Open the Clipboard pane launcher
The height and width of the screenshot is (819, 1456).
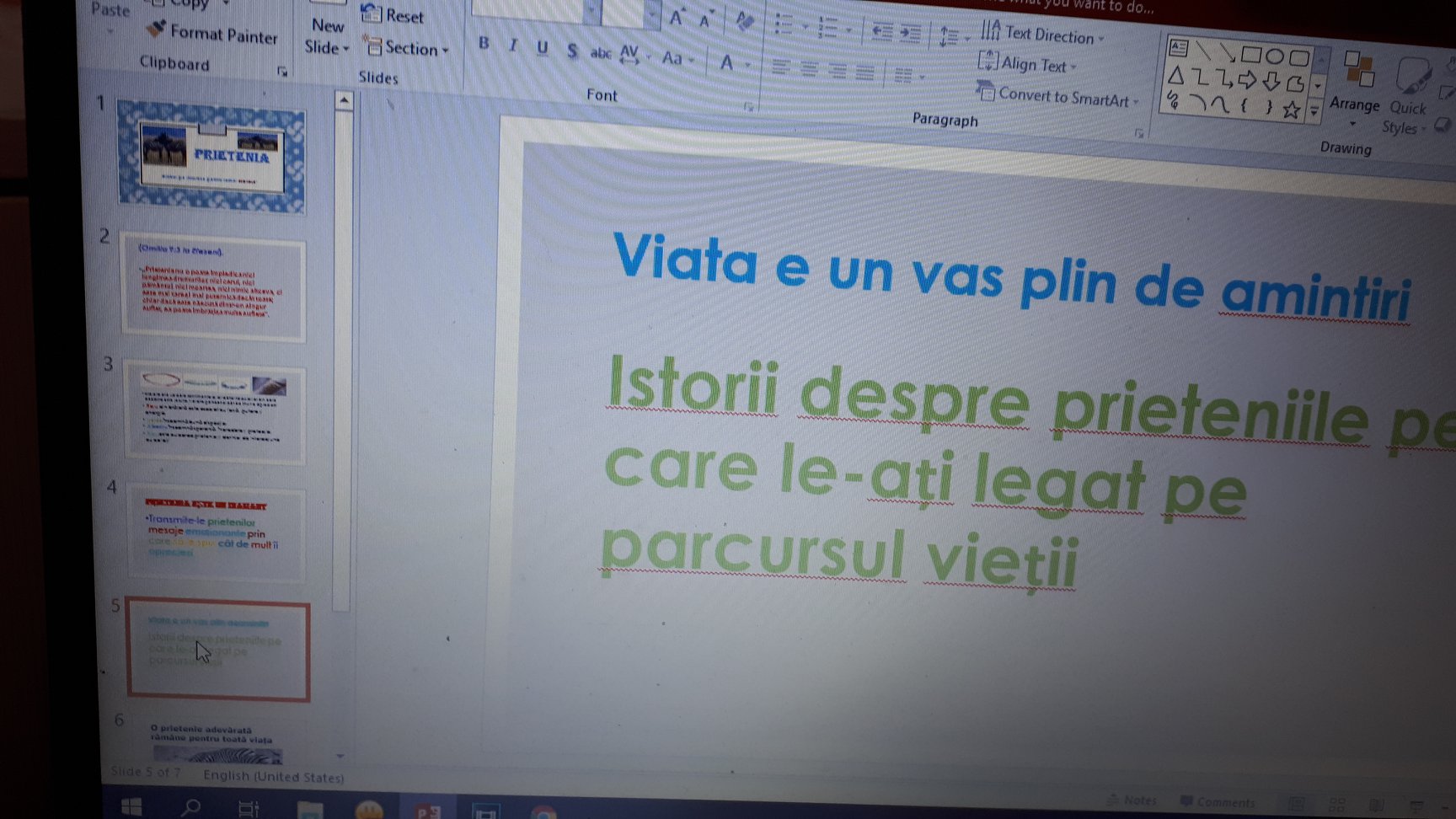pos(282,72)
